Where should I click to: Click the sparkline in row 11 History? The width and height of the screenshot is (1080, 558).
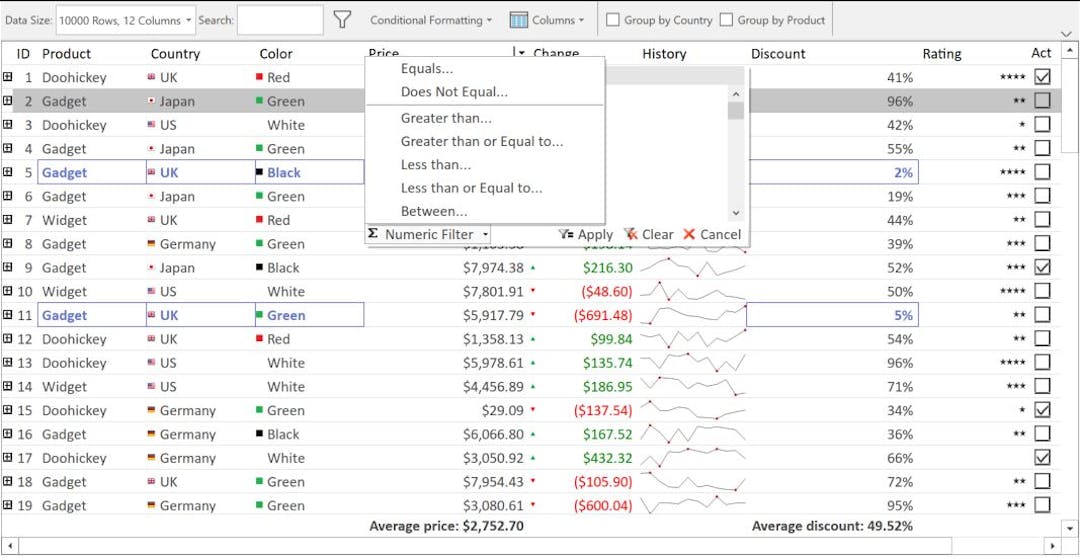[x=692, y=315]
